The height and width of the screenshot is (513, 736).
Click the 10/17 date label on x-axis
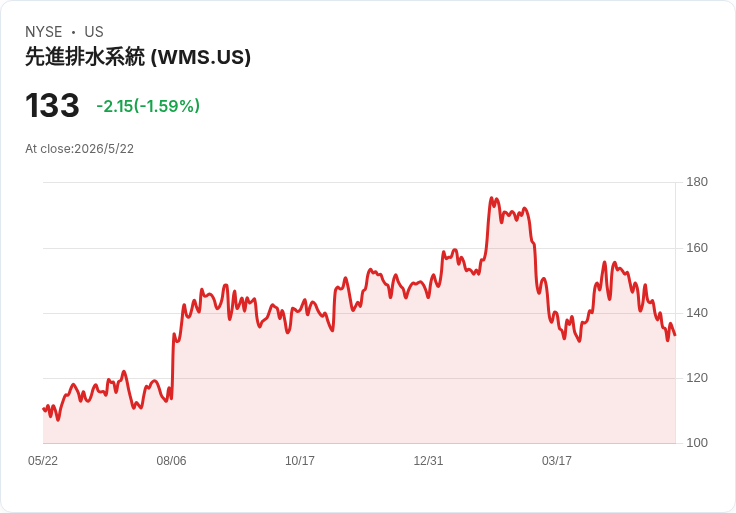coord(300,461)
